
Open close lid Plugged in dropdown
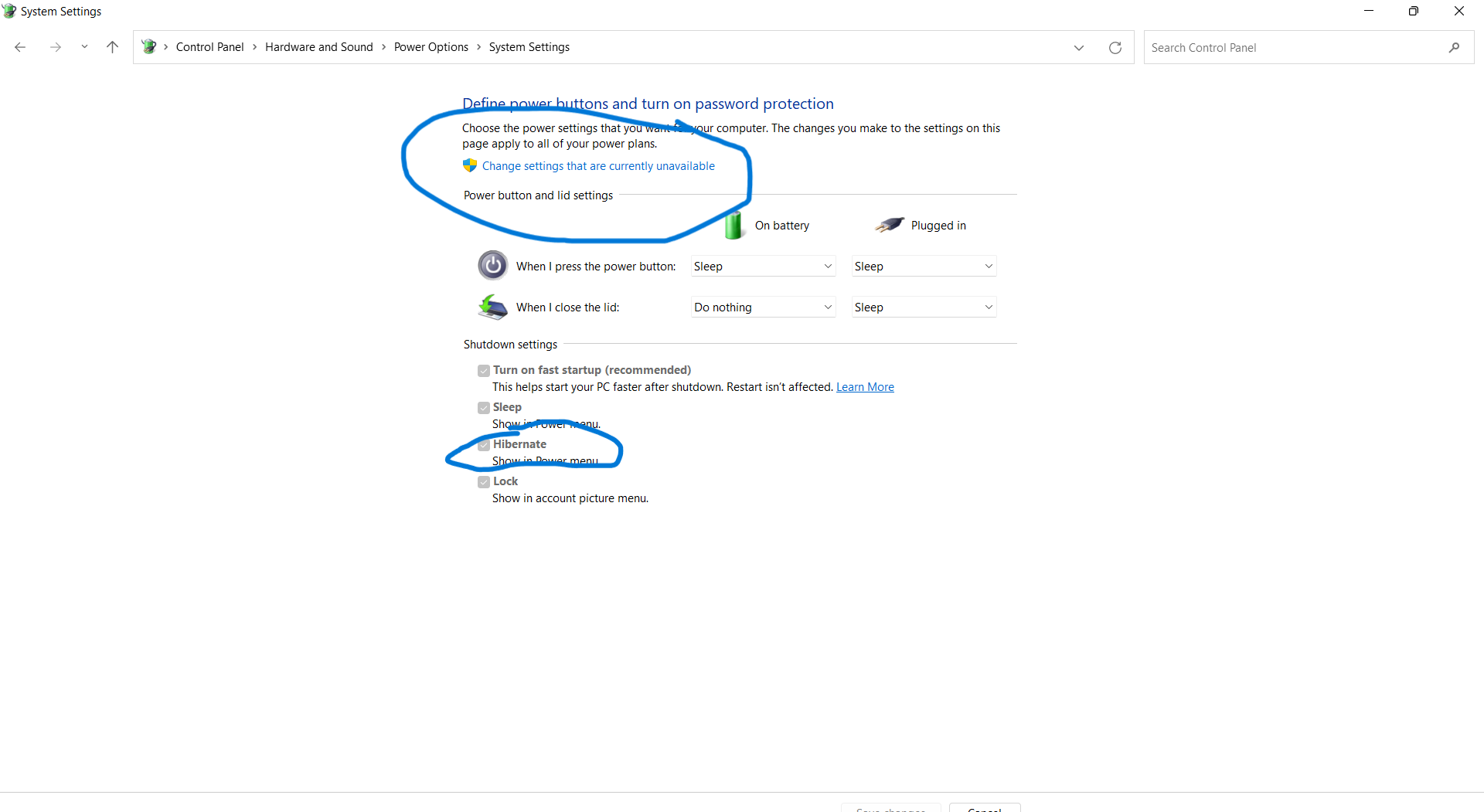click(924, 307)
